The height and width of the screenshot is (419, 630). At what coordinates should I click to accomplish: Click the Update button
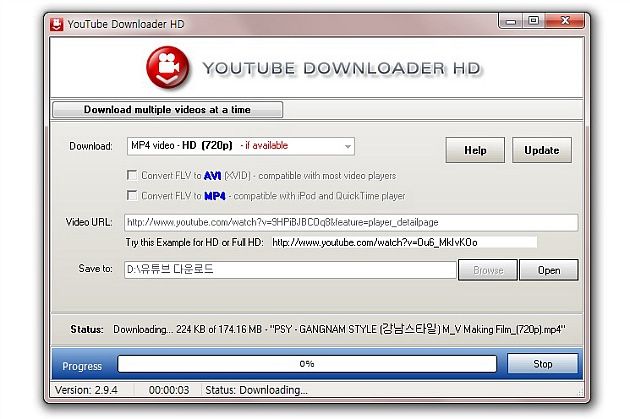[x=542, y=150]
